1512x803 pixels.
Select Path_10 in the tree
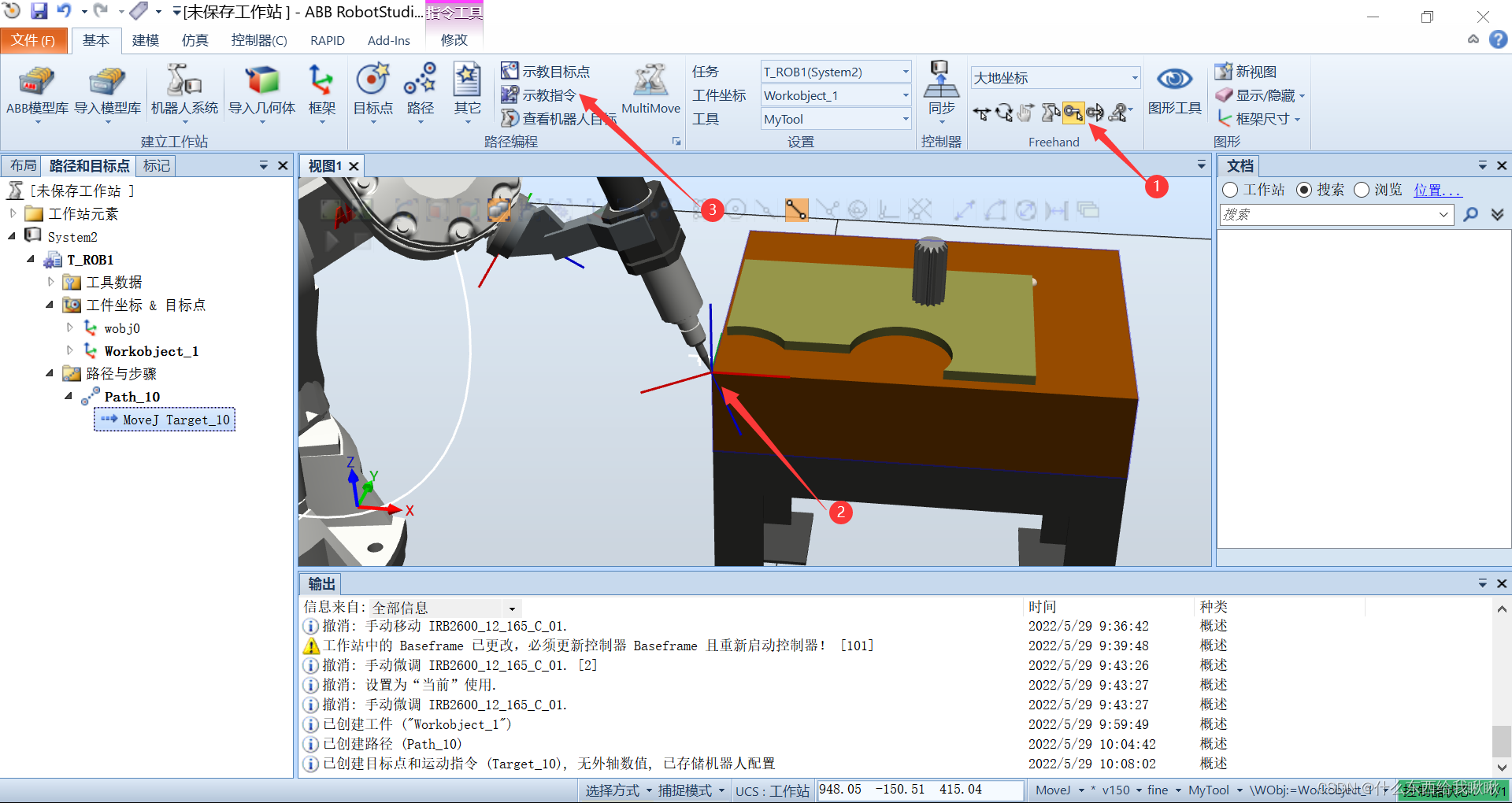tap(132, 397)
